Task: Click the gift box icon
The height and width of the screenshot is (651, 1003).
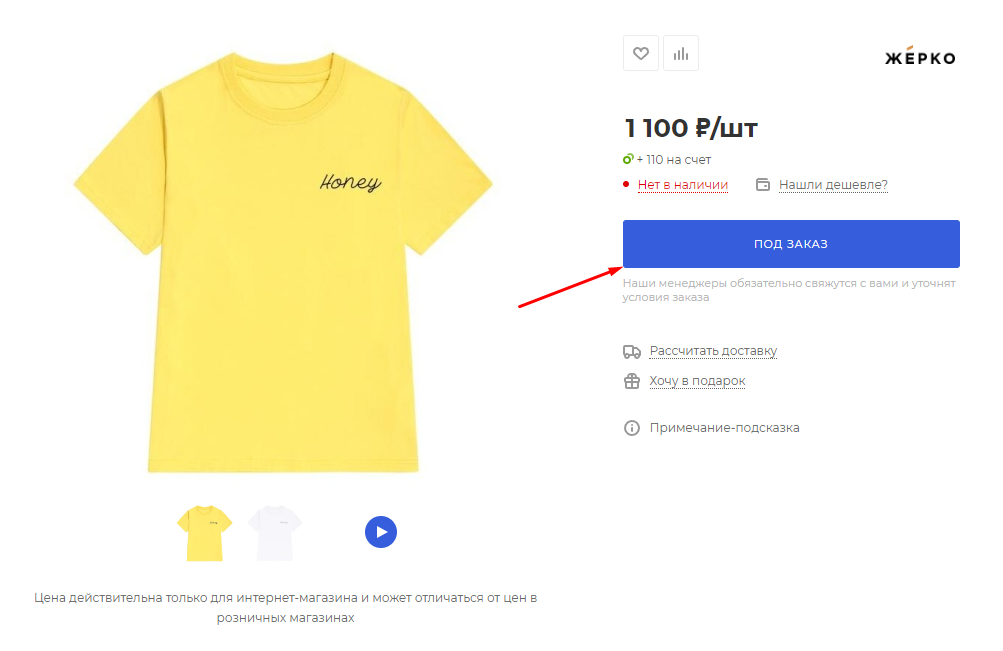Action: point(631,381)
